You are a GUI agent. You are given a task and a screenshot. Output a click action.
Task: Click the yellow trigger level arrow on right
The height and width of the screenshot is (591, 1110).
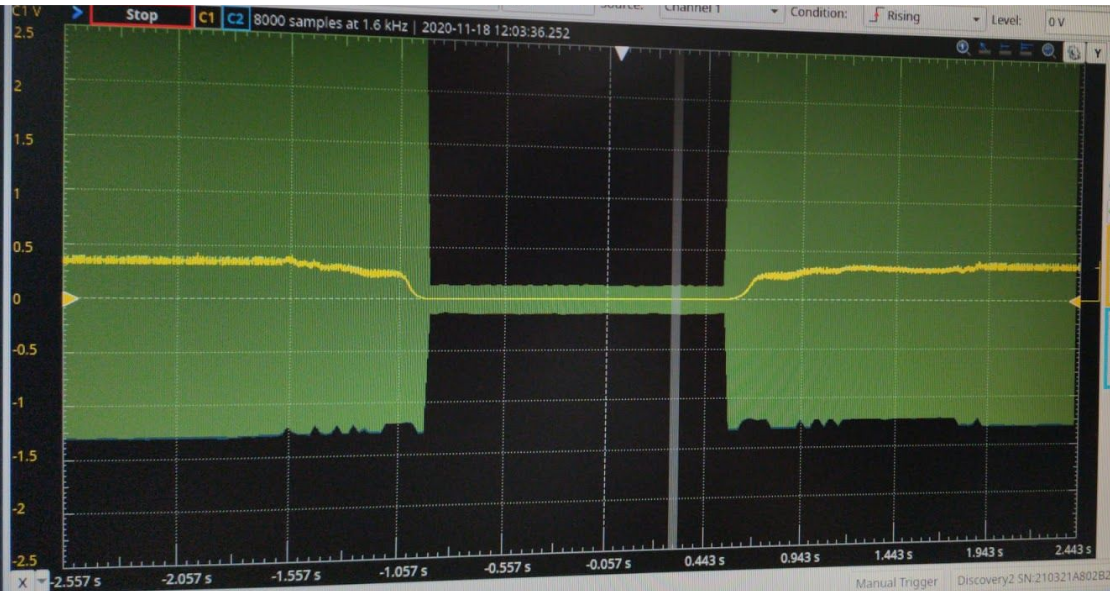[1076, 301]
